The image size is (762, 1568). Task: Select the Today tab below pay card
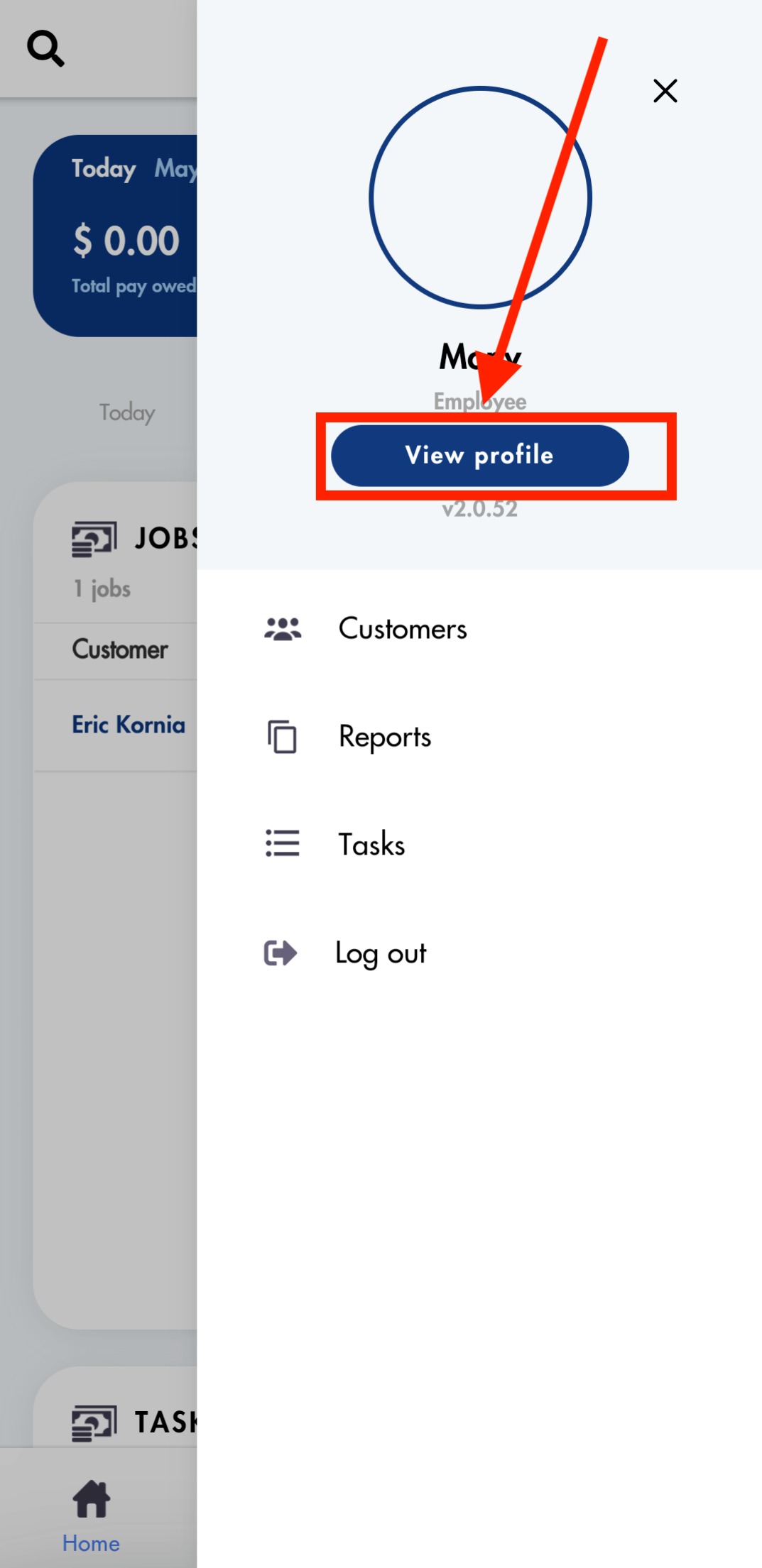click(x=127, y=412)
